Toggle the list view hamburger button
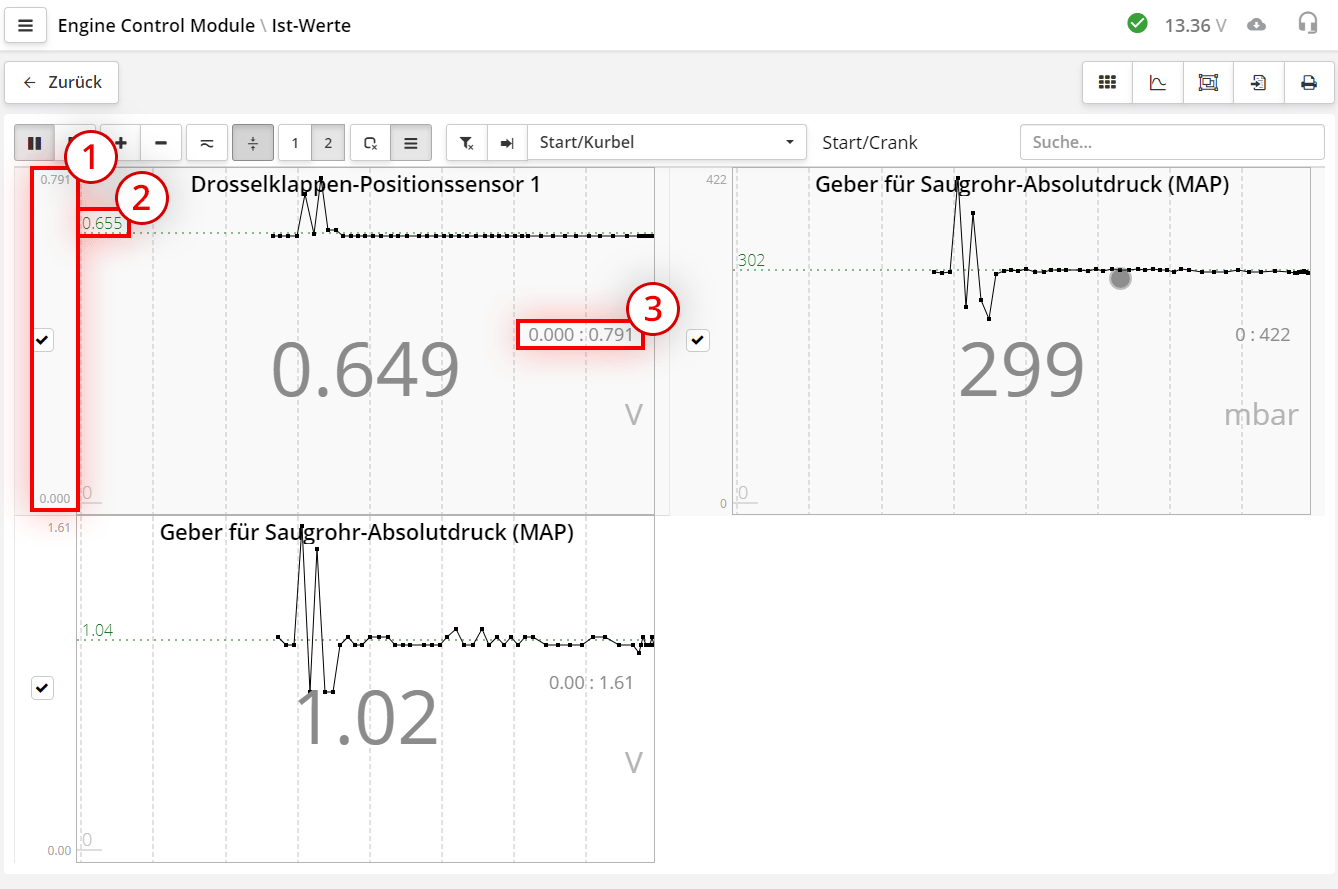 (x=410, y=143)
